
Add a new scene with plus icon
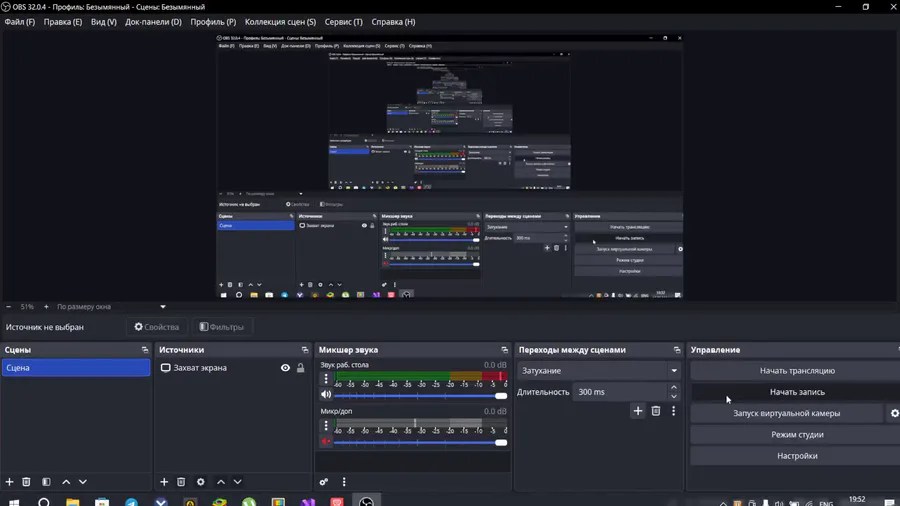[9, 482]
